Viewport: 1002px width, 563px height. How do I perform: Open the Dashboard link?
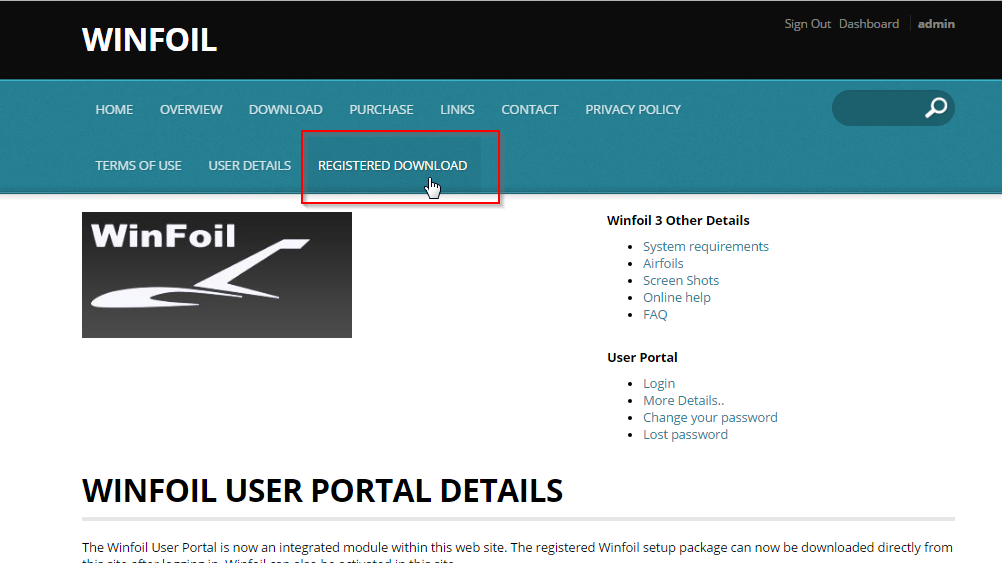click(869, 24)
